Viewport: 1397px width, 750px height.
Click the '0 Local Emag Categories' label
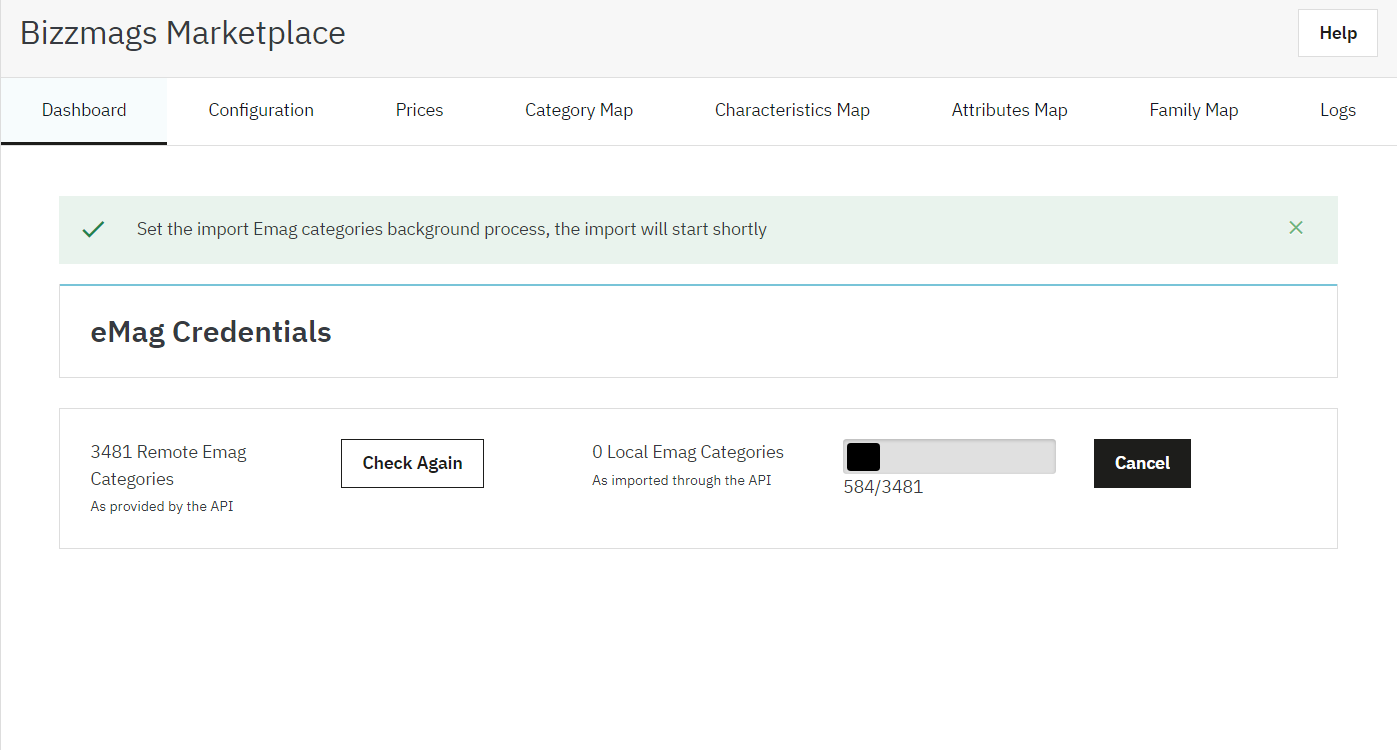[x=688, y=452]
